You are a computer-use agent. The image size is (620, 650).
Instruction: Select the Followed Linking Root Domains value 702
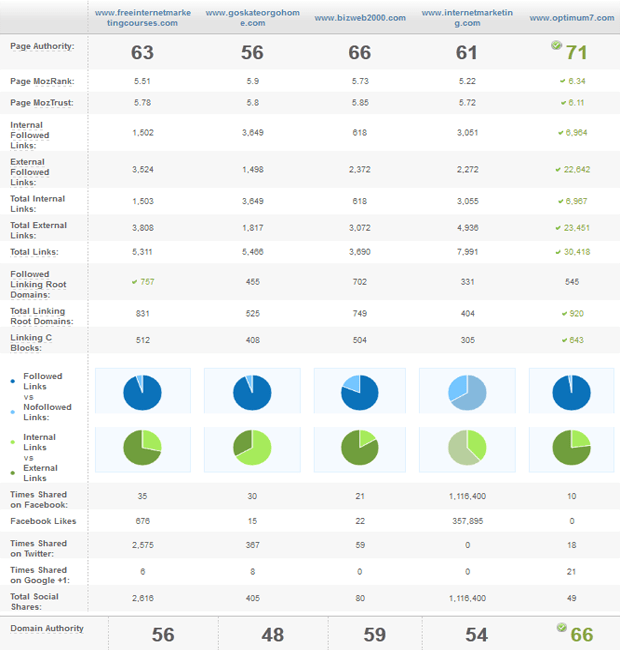(x=360, y=282)
